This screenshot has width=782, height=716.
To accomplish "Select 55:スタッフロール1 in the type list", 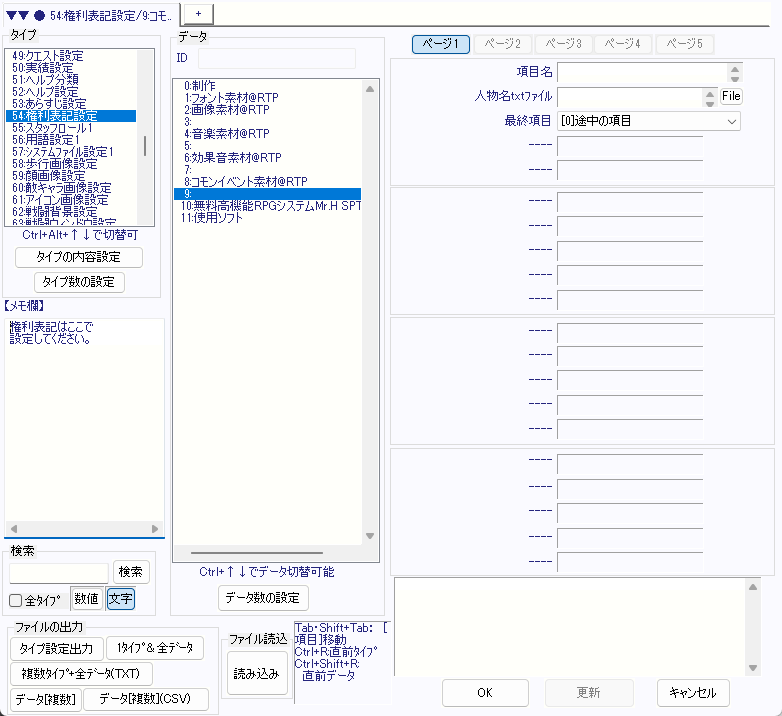I will 54,129.
